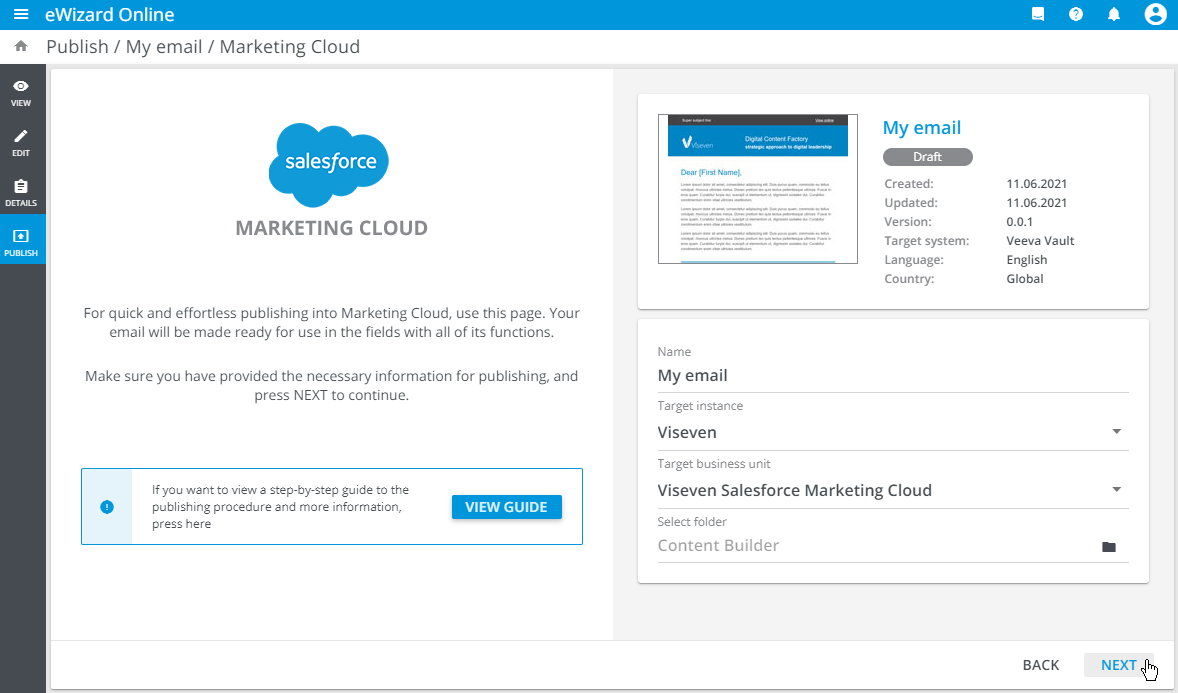The height and width of the screenshot is (693, 1178).
Task: Open the user account avatar
Action: (x=1155, y=15)
